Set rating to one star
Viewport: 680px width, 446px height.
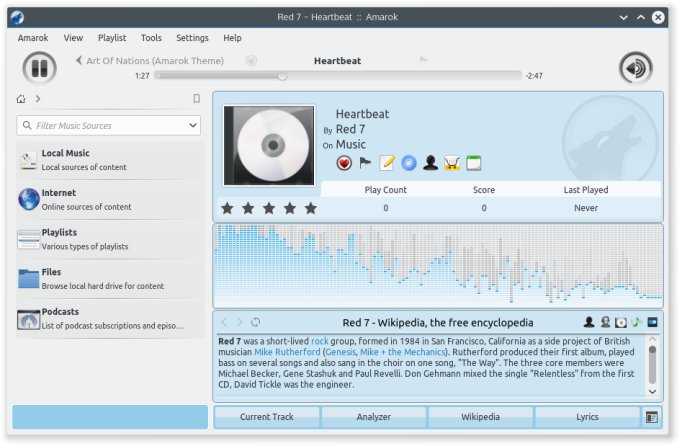[227, 208]
